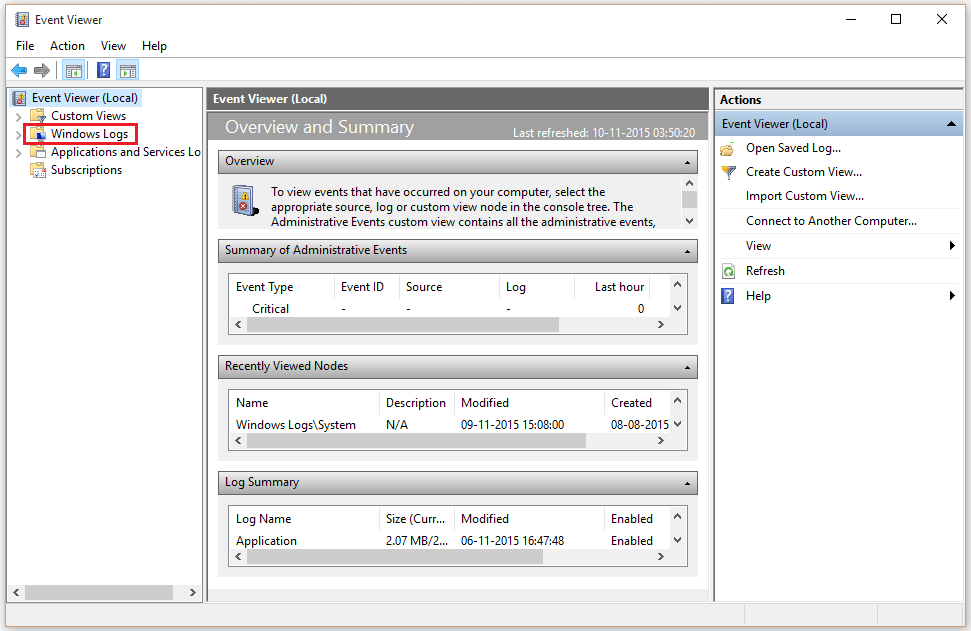Click Recently Viewed Nodes scroll left arrow

pyautogui.click(x=238, y=440)
